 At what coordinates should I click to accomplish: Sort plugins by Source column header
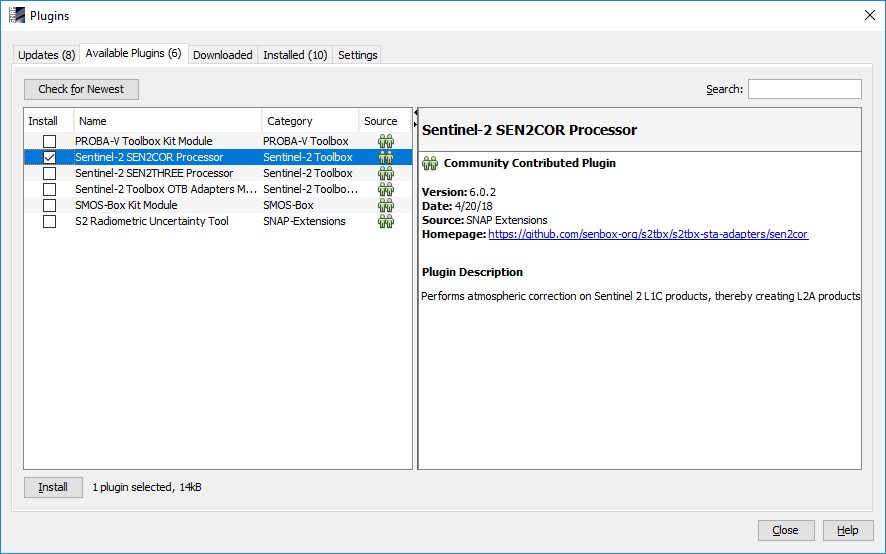(385, 121)
